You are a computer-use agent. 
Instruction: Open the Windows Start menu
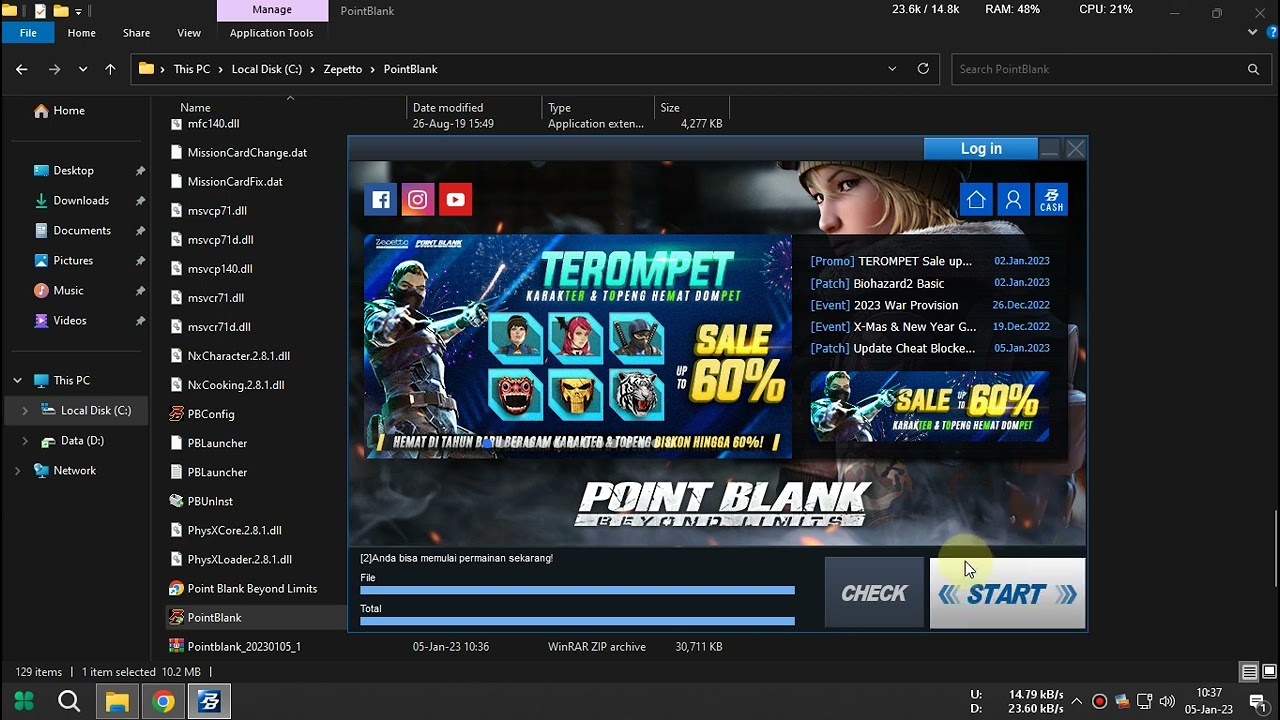click(x=24, y=701)
